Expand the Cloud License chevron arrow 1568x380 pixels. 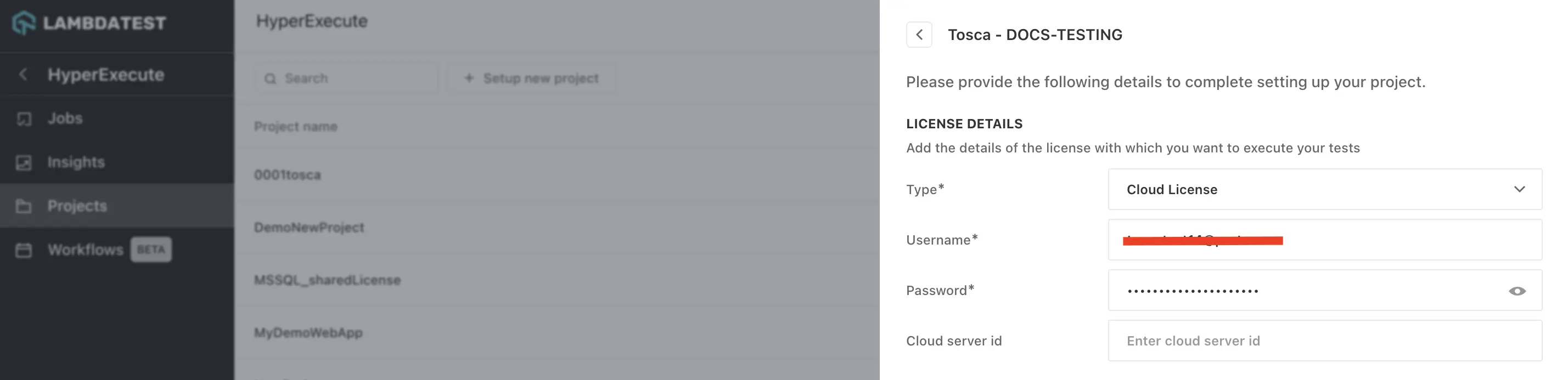tap(1519, 189)
